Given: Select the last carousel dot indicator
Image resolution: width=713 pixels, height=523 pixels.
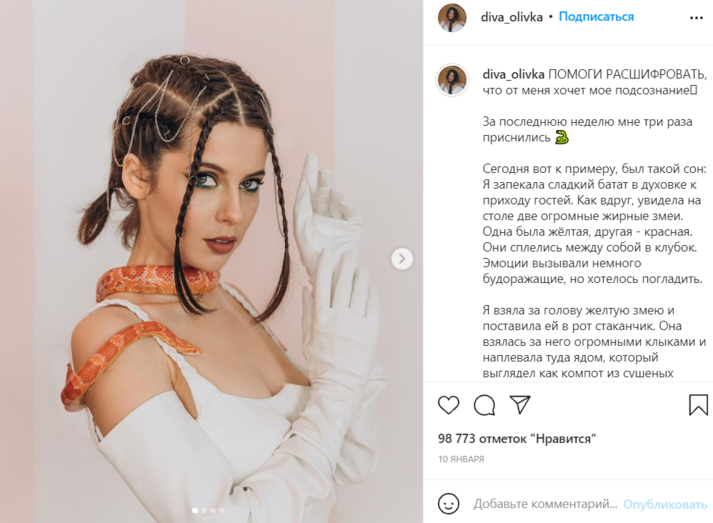Looking at the screenshot, I should (221, 510).
